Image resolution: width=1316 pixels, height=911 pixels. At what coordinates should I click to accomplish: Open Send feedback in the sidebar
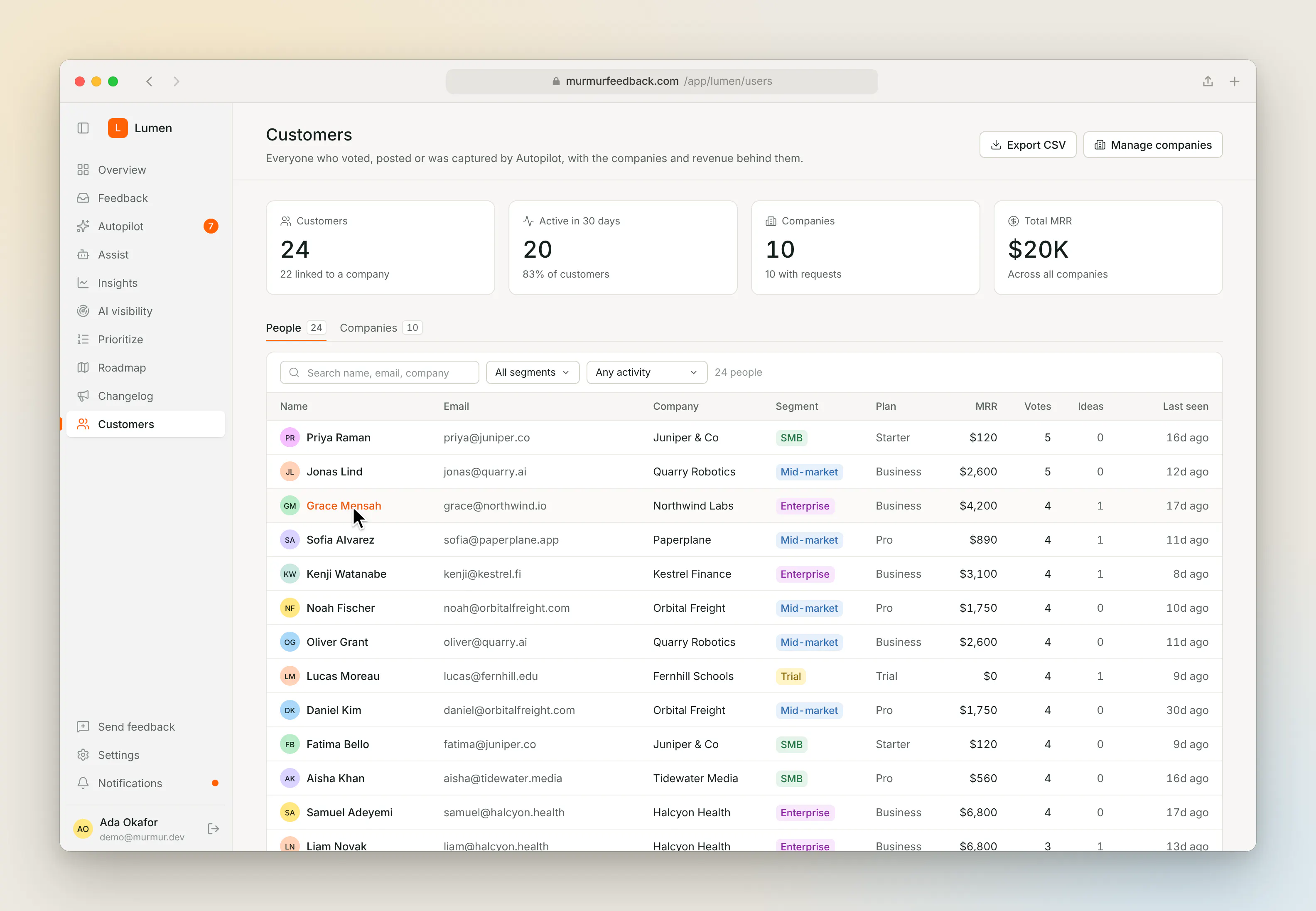coord(145,726)
